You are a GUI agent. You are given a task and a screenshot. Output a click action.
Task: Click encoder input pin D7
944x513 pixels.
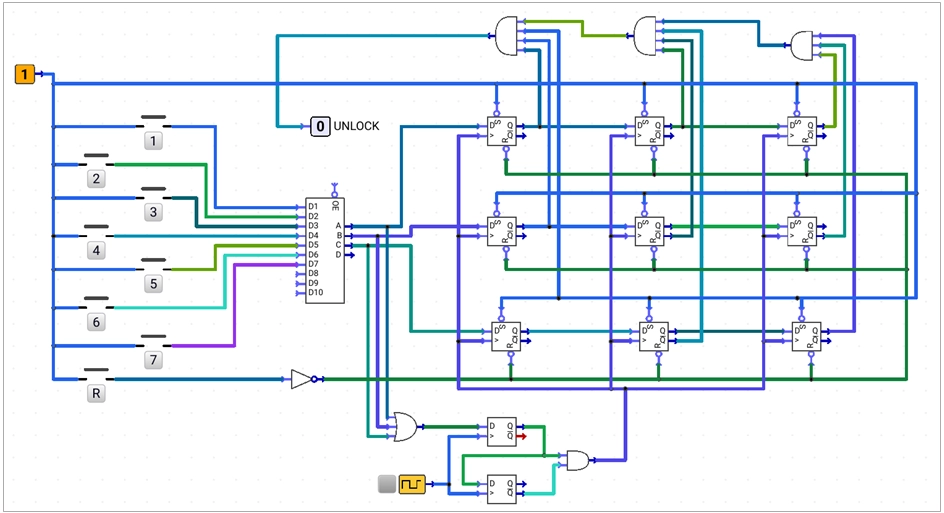tap(300, 264)
